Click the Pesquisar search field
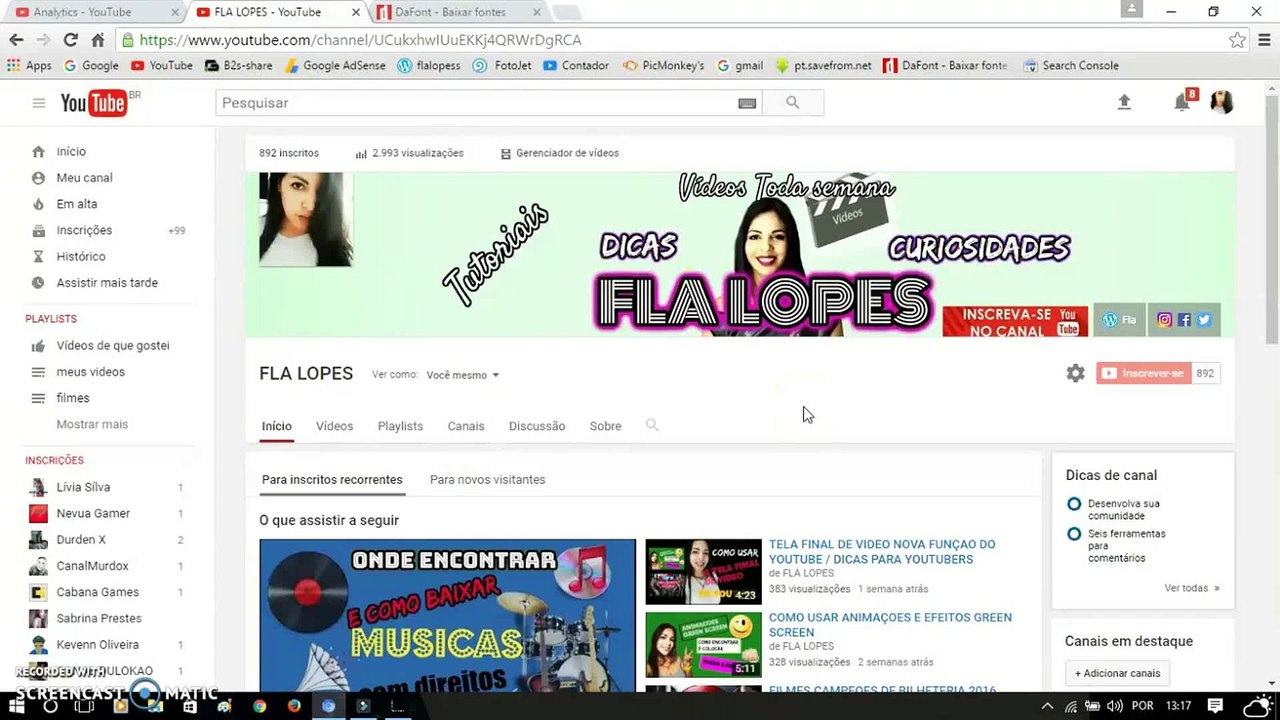 point(476,103)
